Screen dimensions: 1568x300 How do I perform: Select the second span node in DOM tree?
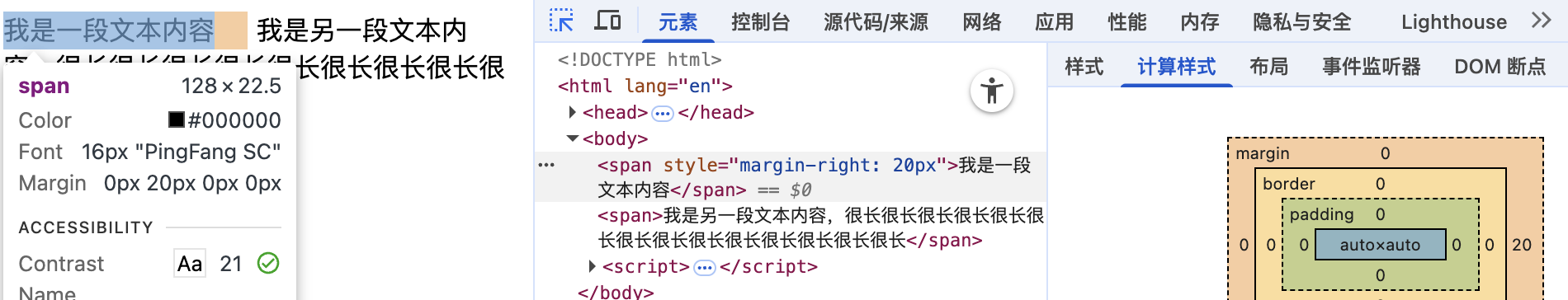click(820, 227)
